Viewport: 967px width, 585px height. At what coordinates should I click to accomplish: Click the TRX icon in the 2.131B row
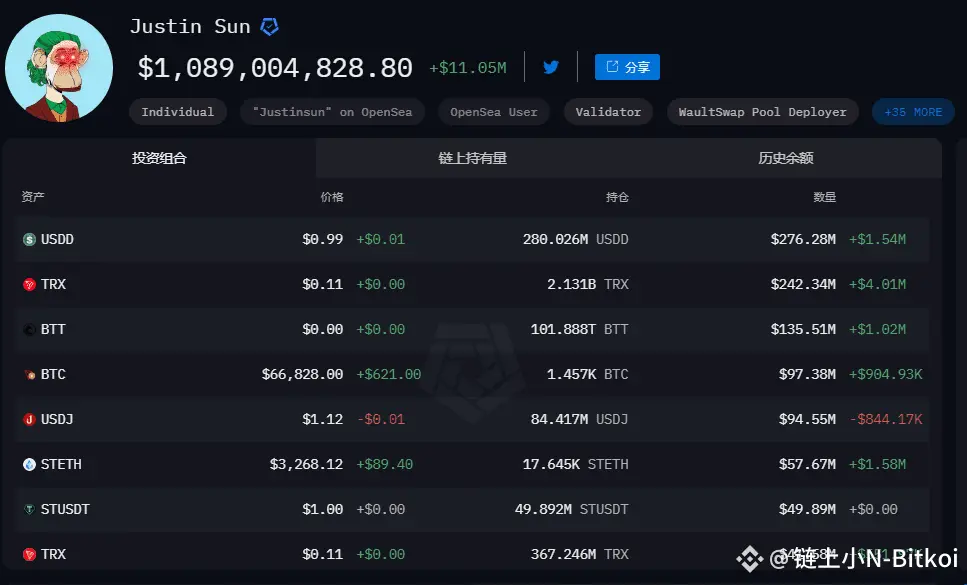click(29, 284)
